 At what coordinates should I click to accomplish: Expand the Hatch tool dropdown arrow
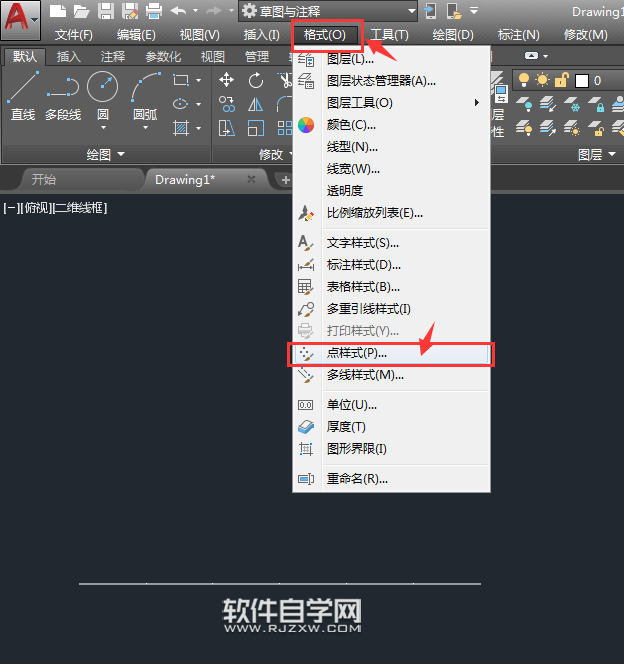click(x=199, y=128)
